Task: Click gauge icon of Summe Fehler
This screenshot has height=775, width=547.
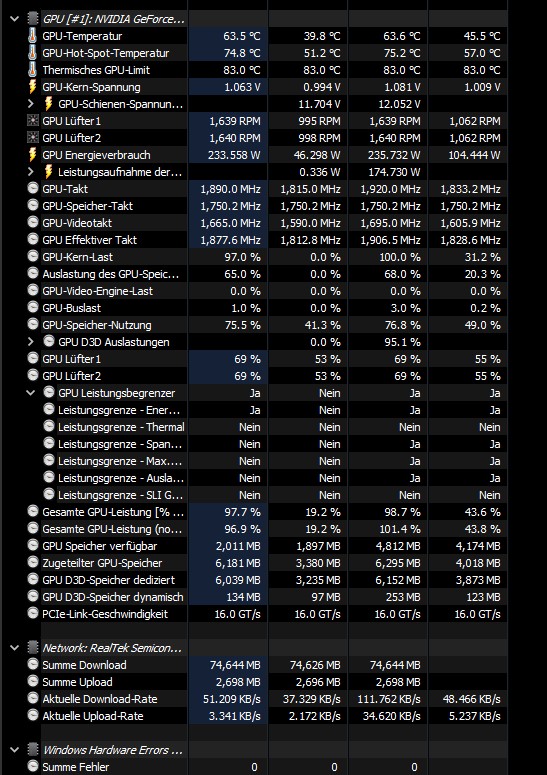Action: (x=33, y=767)
